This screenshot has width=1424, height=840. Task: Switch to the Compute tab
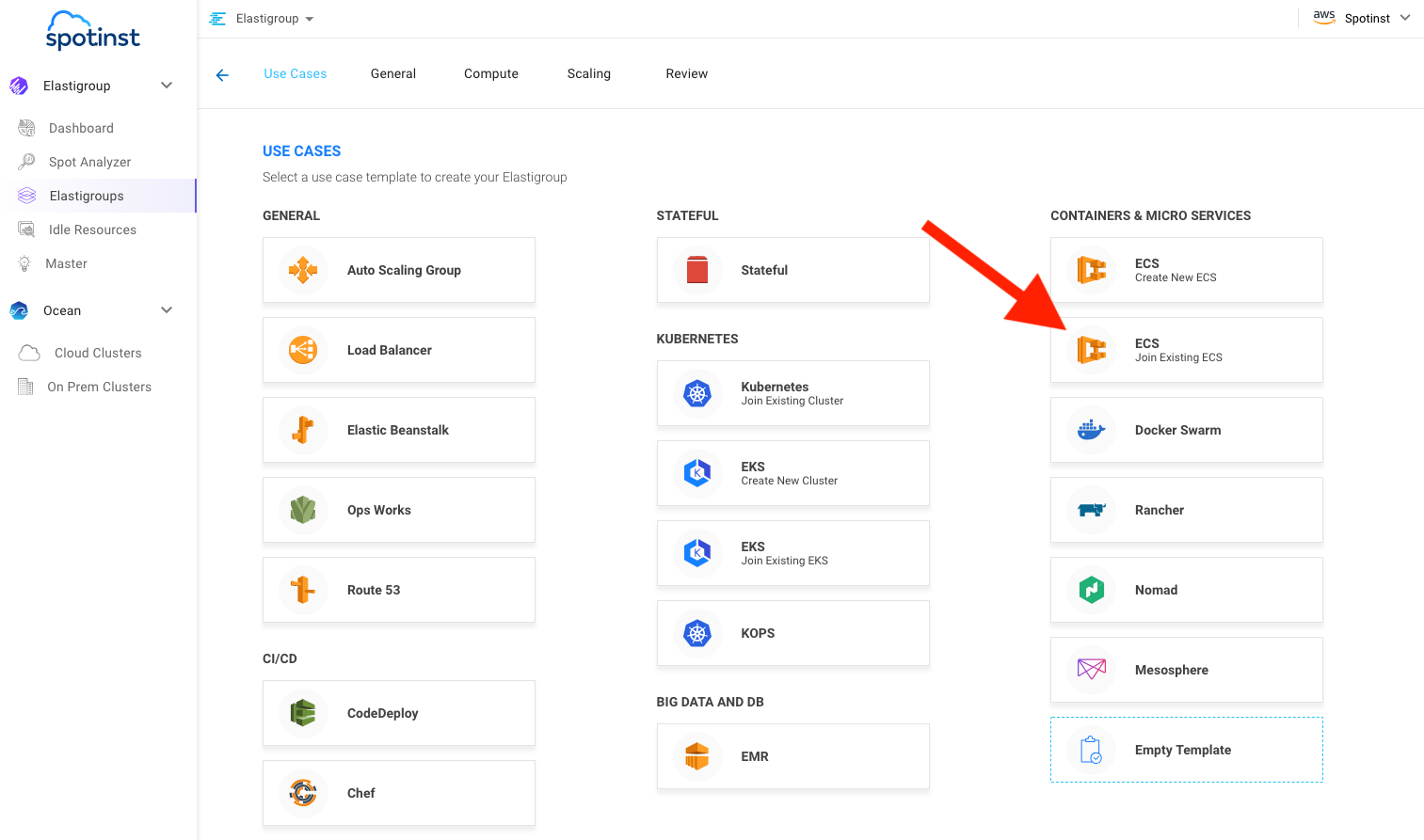point(490,73)
